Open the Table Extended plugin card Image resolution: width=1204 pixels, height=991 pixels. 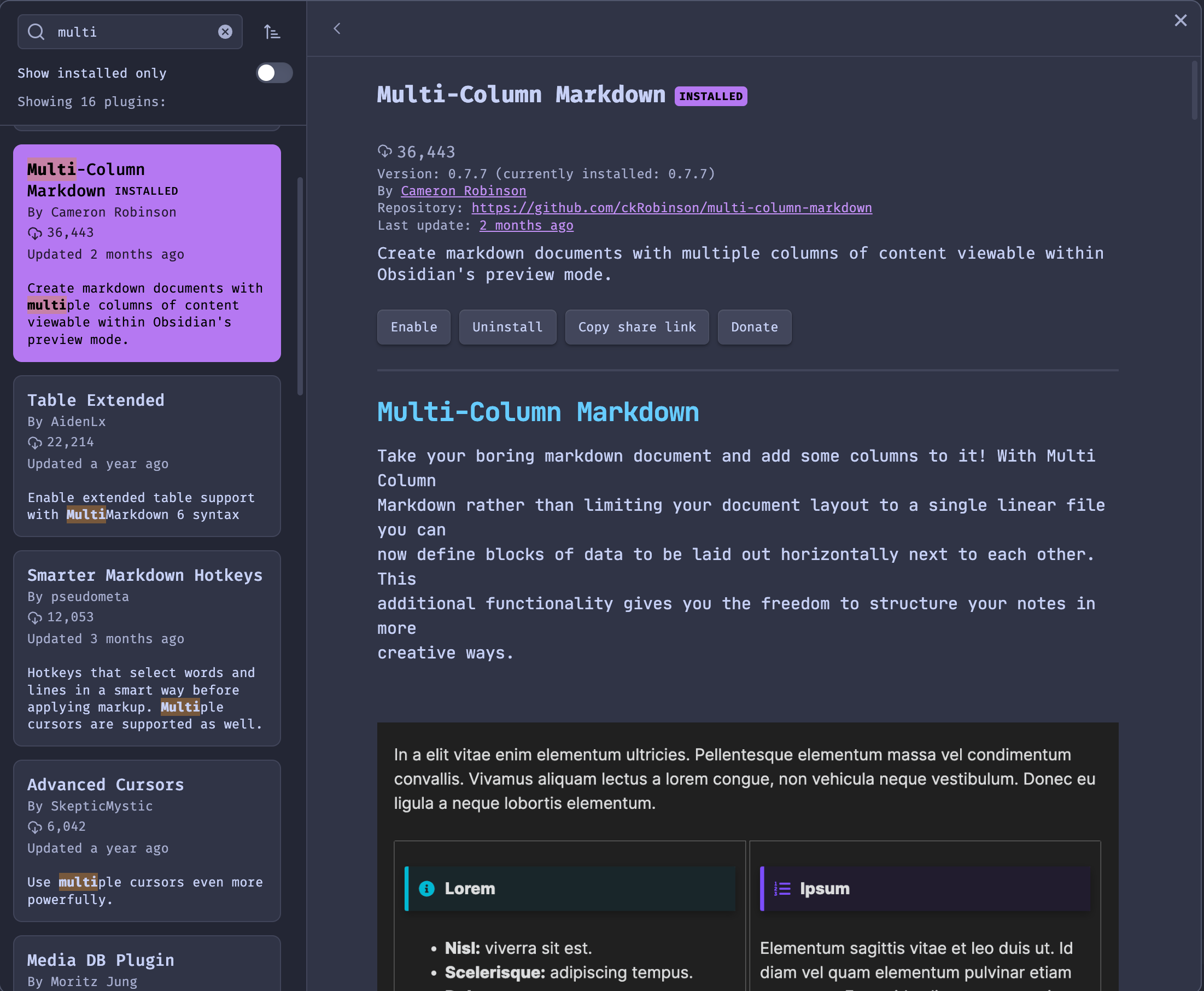147,456
